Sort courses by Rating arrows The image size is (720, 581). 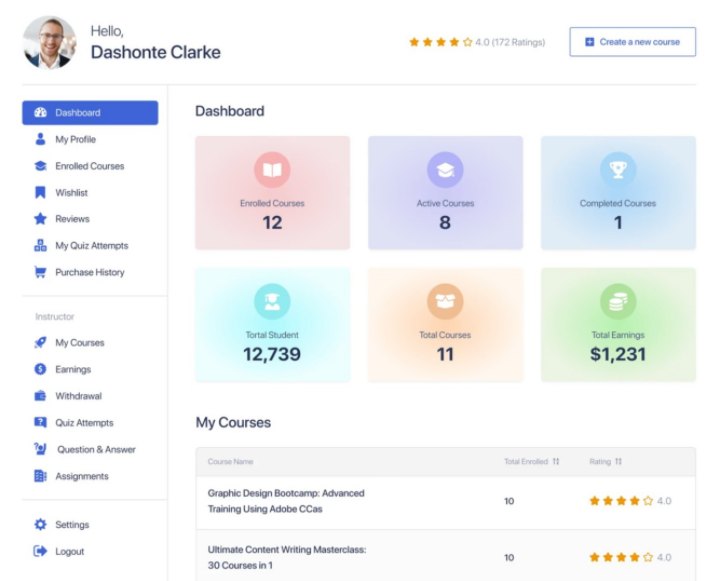click(618, 462)
